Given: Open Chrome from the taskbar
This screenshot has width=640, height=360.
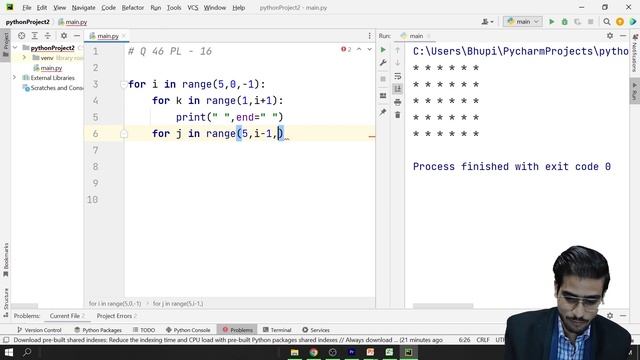Looking at the screenshot, I should [313, 352].
